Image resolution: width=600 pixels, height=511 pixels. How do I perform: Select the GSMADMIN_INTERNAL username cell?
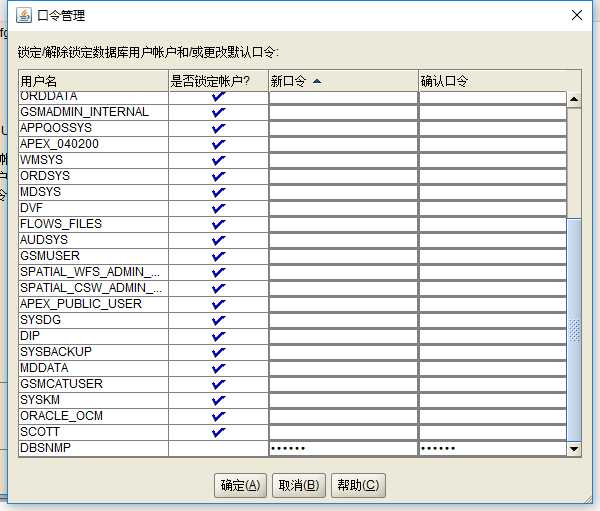(93, 112)
